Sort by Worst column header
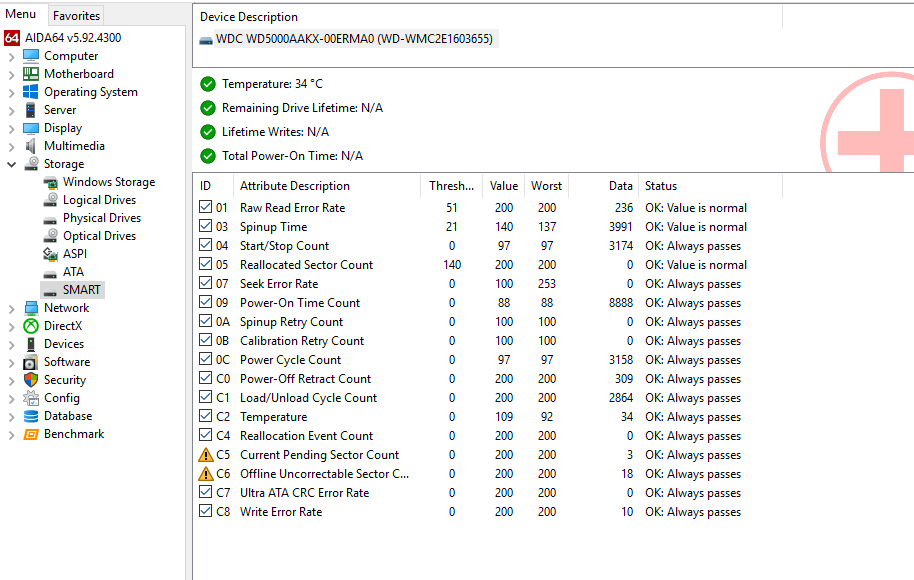Screen dimensions: 914x580 [546, 186]
